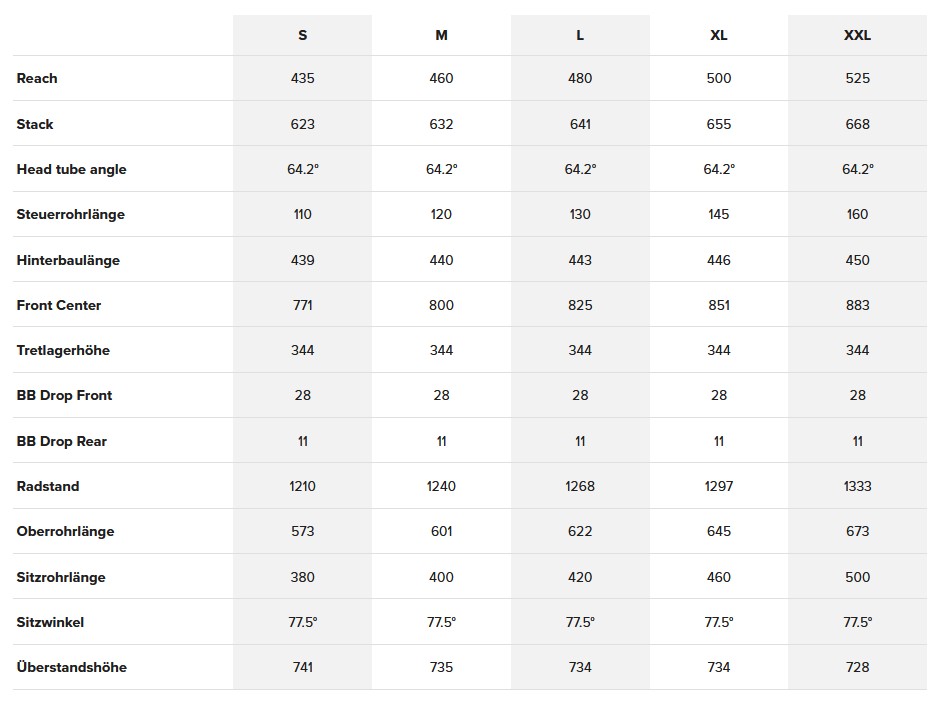Click the Oberrohrlänge row label
The image size is (941, 704).
65,531
